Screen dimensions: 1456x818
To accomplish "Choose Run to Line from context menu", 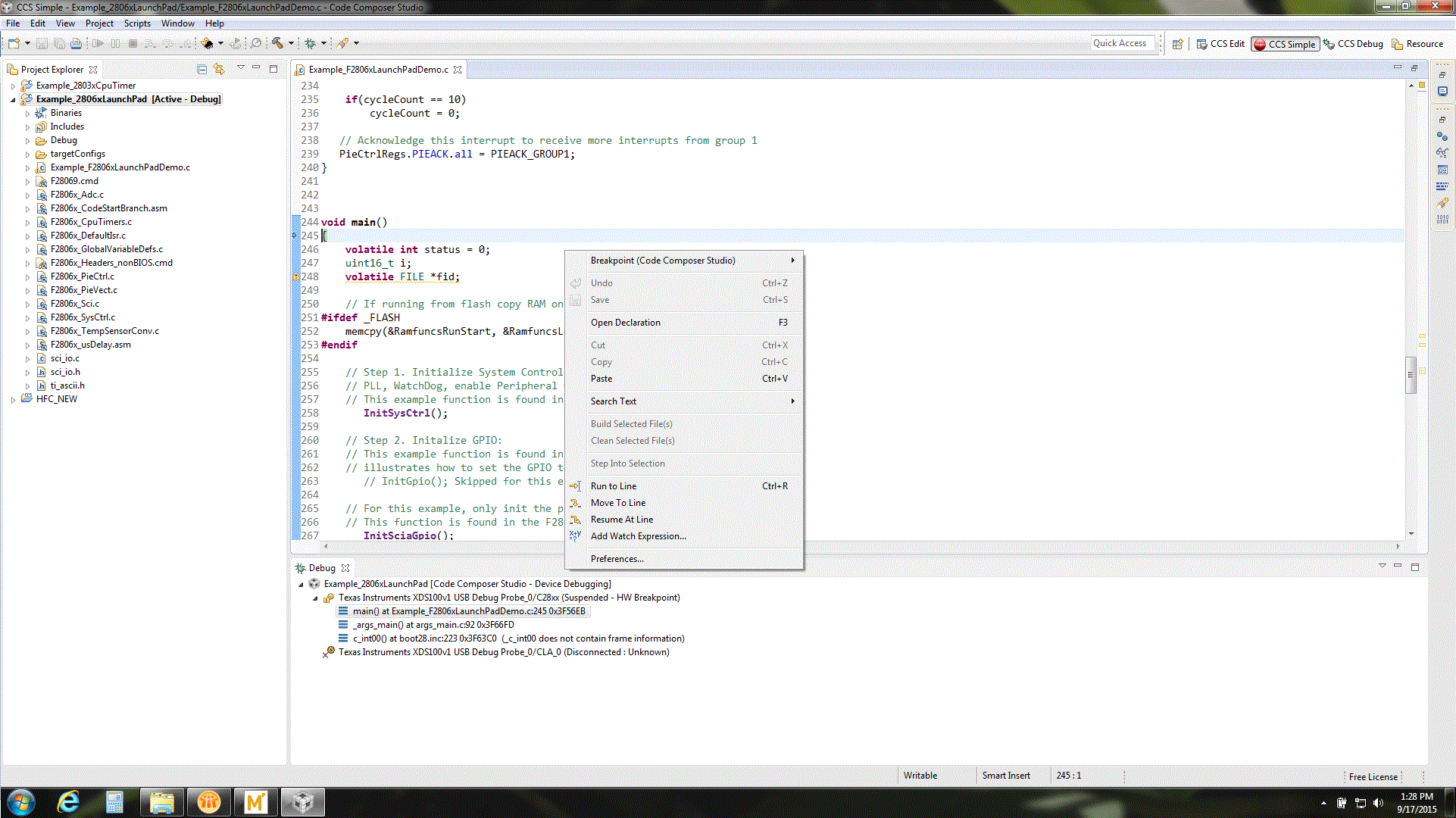I will click(613, 486).
